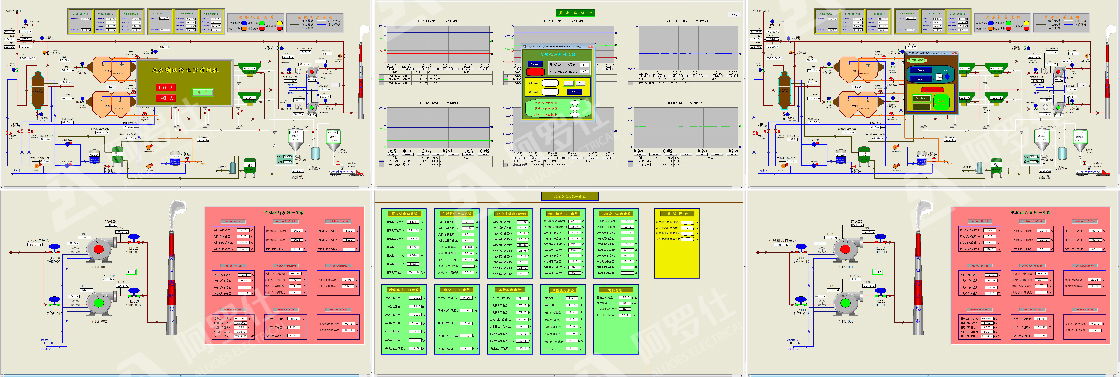Click the red button inside the blue-green popup

pyautogui.click(x=932, y=90)
